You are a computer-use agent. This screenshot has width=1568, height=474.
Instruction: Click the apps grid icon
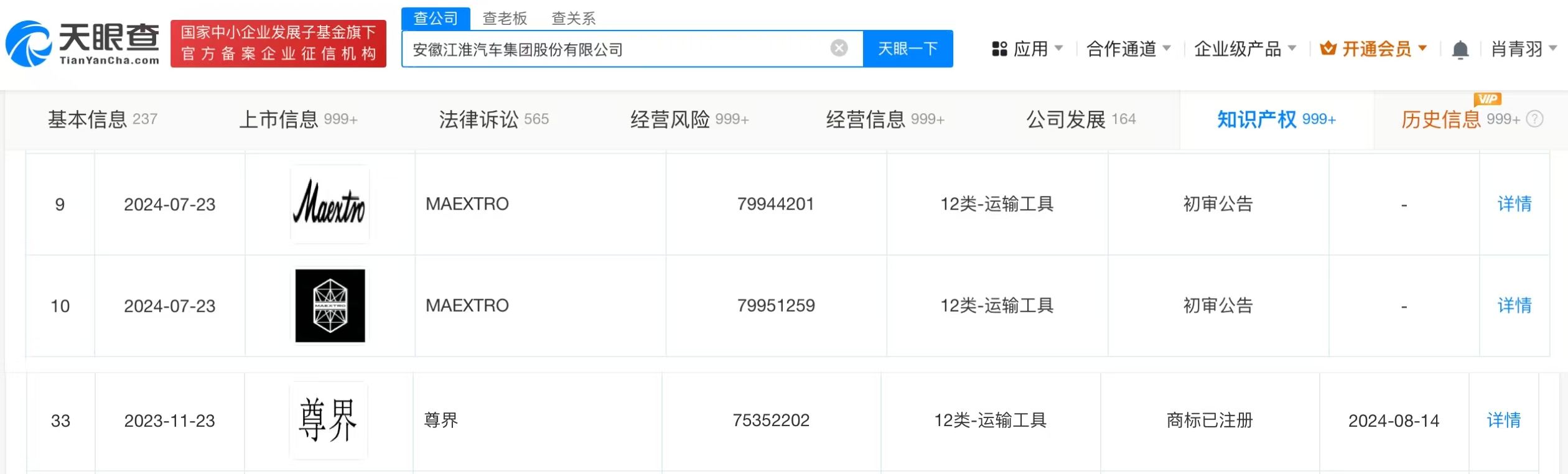click(999, 49)
